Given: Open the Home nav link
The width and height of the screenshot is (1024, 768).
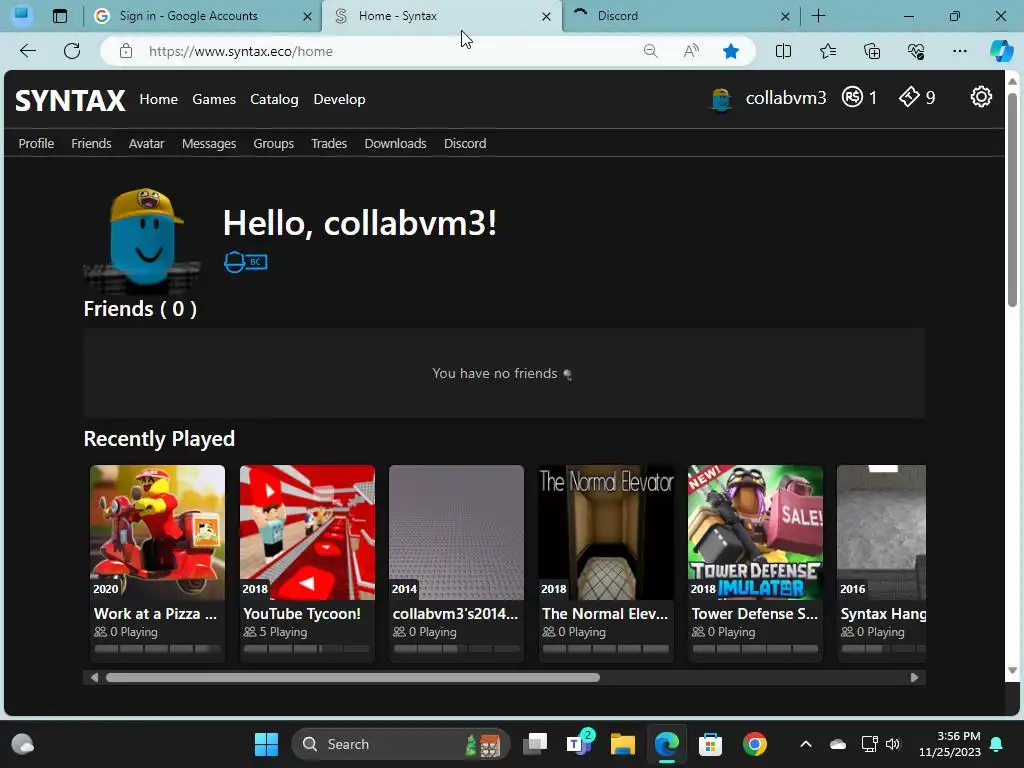Looking at the screenshot, I should click(159, 99).
